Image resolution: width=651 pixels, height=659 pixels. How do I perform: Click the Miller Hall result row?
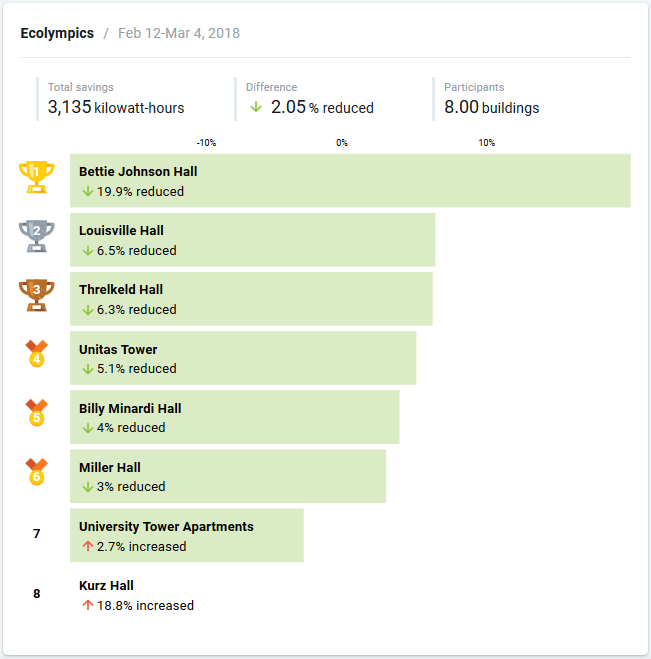[x=228, y=476]
